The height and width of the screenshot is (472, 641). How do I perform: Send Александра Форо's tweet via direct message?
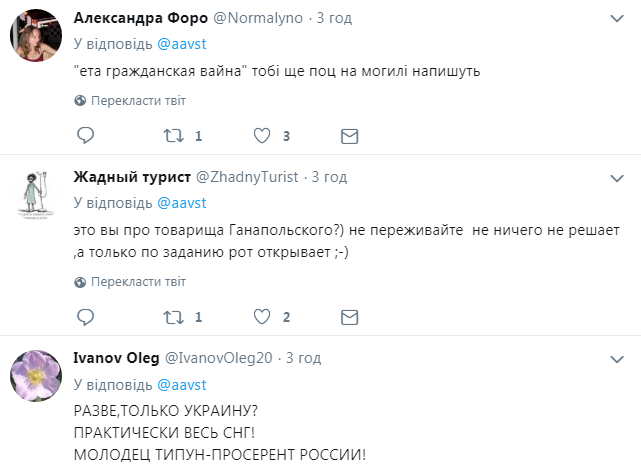pyautogui.click(x=349, y=136)
